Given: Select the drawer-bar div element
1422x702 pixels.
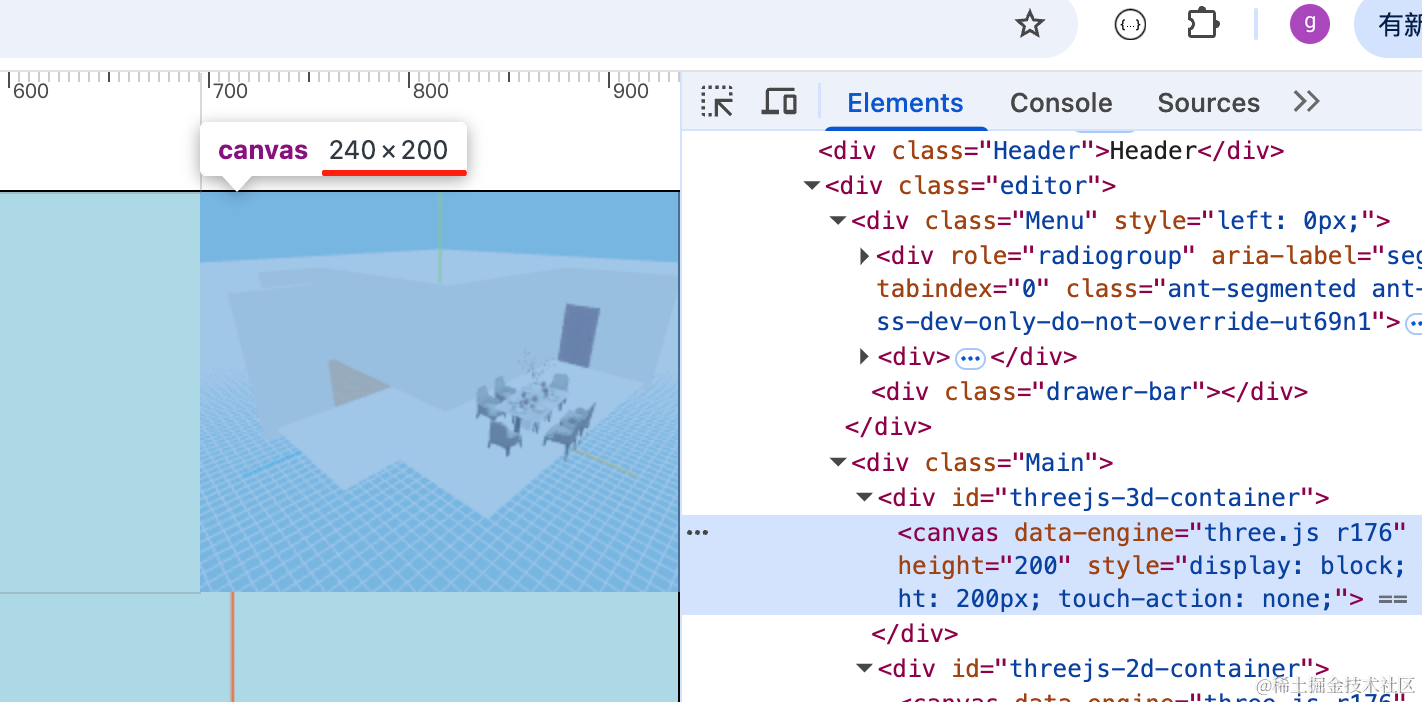Looking at the screenshot, I should coord(1090,392).
